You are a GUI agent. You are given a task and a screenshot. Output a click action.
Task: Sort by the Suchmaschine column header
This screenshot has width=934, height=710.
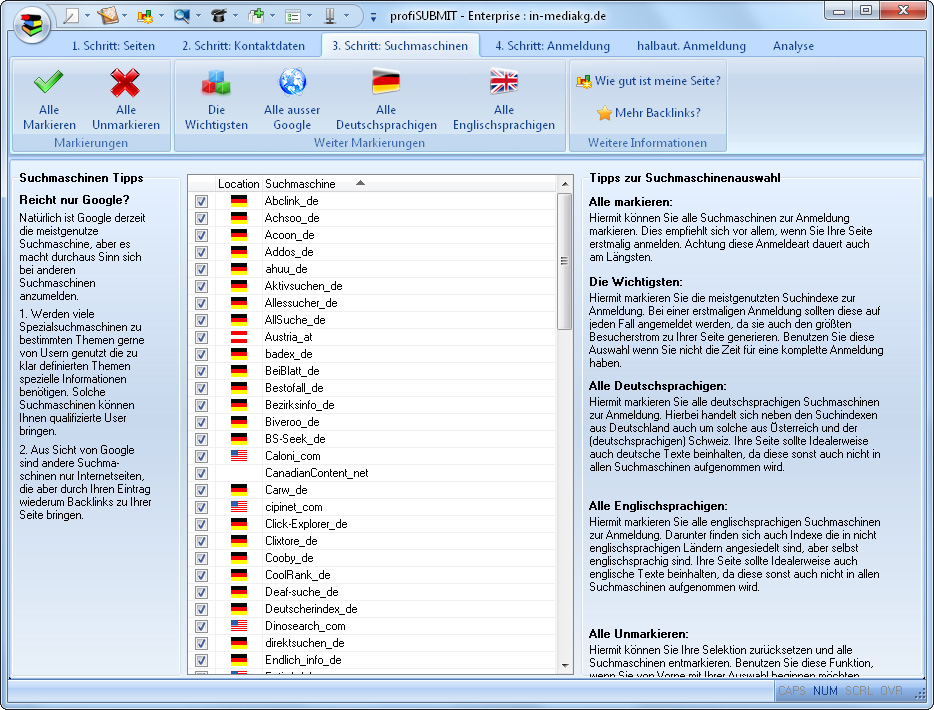[x=409, y=183]
